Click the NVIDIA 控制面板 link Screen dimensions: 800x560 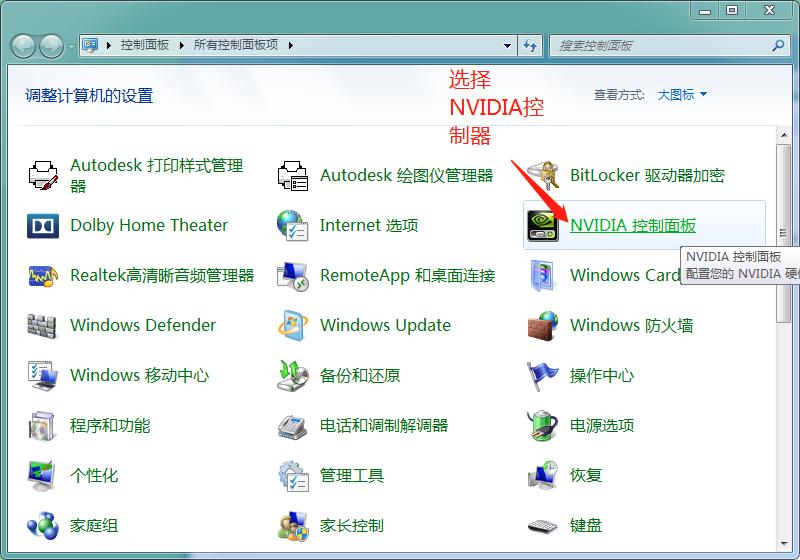(633, 225)
